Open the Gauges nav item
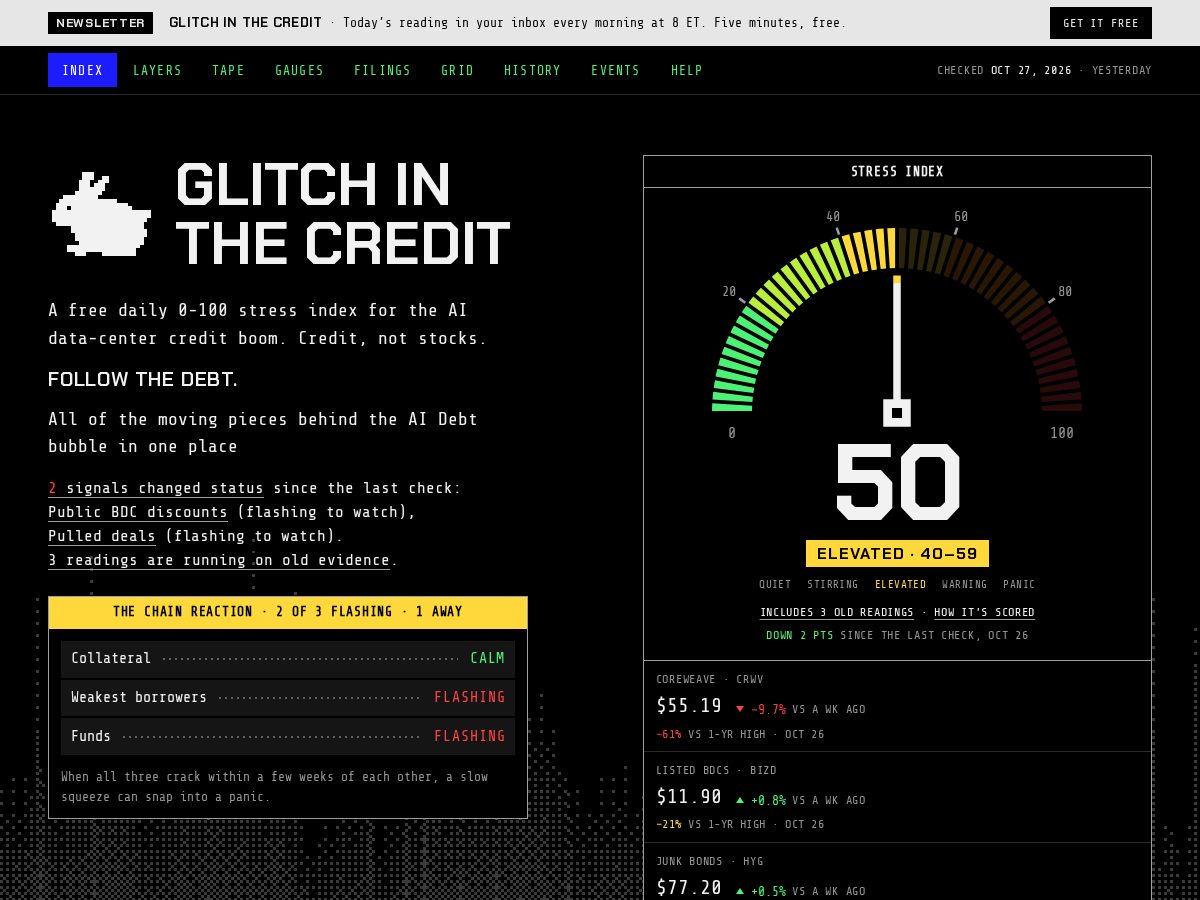The height and width of the screenshot is (900, 1200). 300,70
